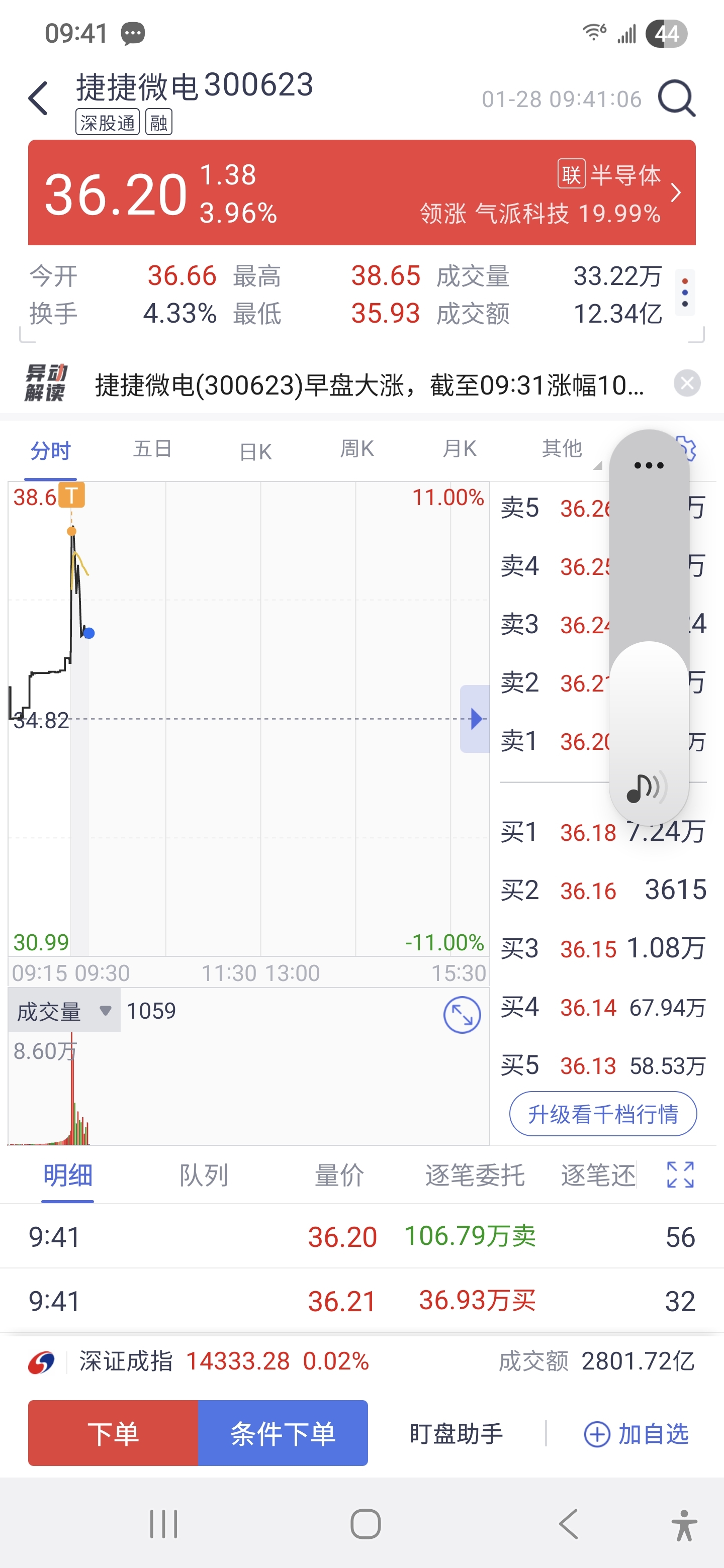Expand the chart to fullscreen
Image resolution: width=724 pixels, height=1568 pixels.
[462, 1015]
